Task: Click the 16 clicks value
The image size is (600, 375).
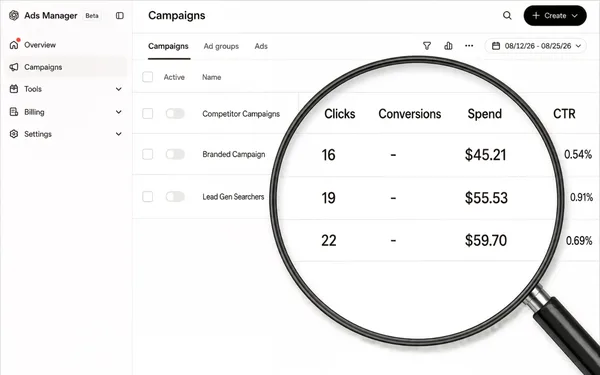Action: 328,155
